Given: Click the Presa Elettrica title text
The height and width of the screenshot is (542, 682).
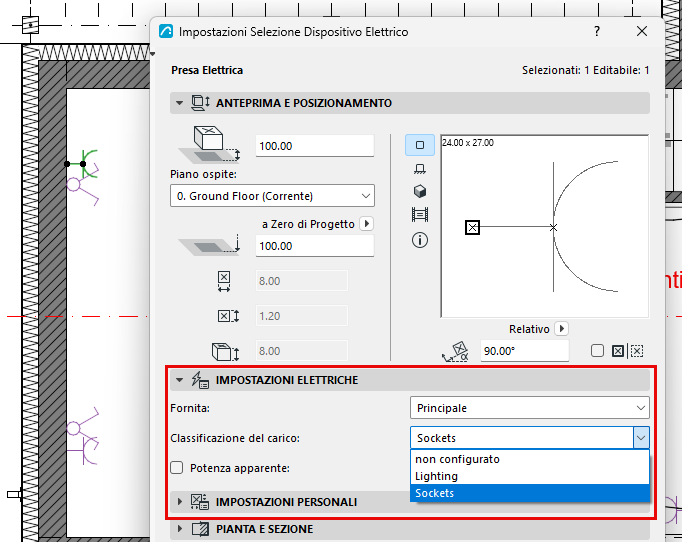Looking at the screenshot, I should tap(207, 70).
